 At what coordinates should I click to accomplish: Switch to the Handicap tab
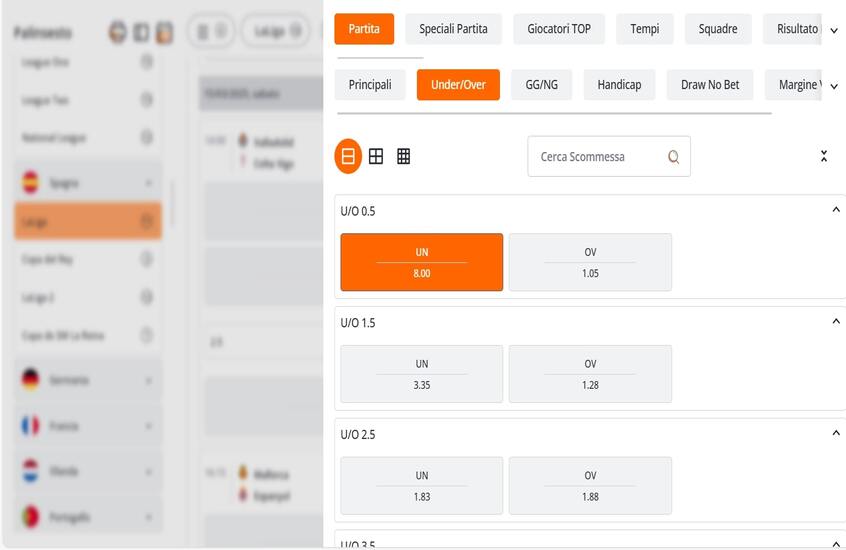pos(619,85)
